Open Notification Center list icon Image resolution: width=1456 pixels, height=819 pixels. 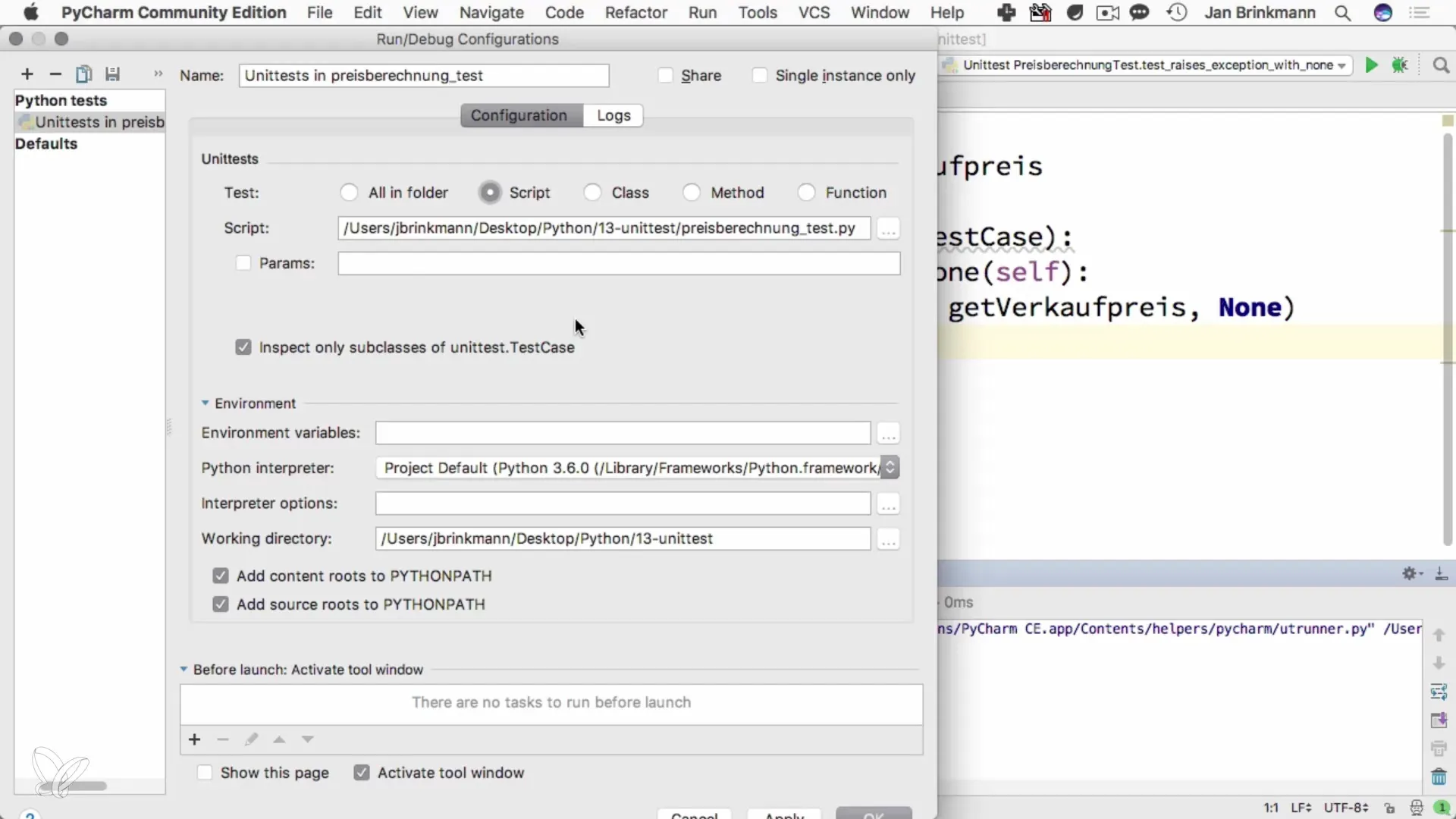tap(1420, 13)
